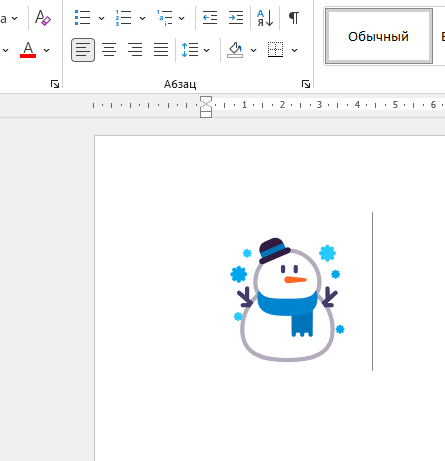Select the Обычный style
Screen dimensions: 445x461
(379, 36)
